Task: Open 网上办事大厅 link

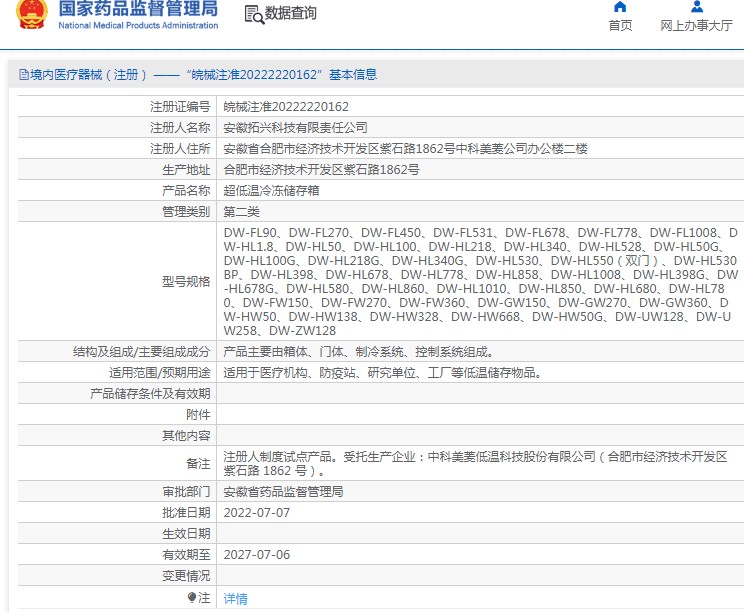Action: 696,25
